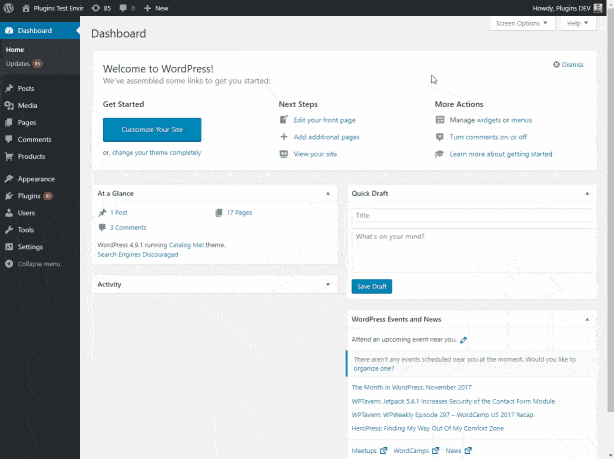Screen dimensions: 614x459
Task: Open the Search Engines Discouraged link
Action: [138, 255]
